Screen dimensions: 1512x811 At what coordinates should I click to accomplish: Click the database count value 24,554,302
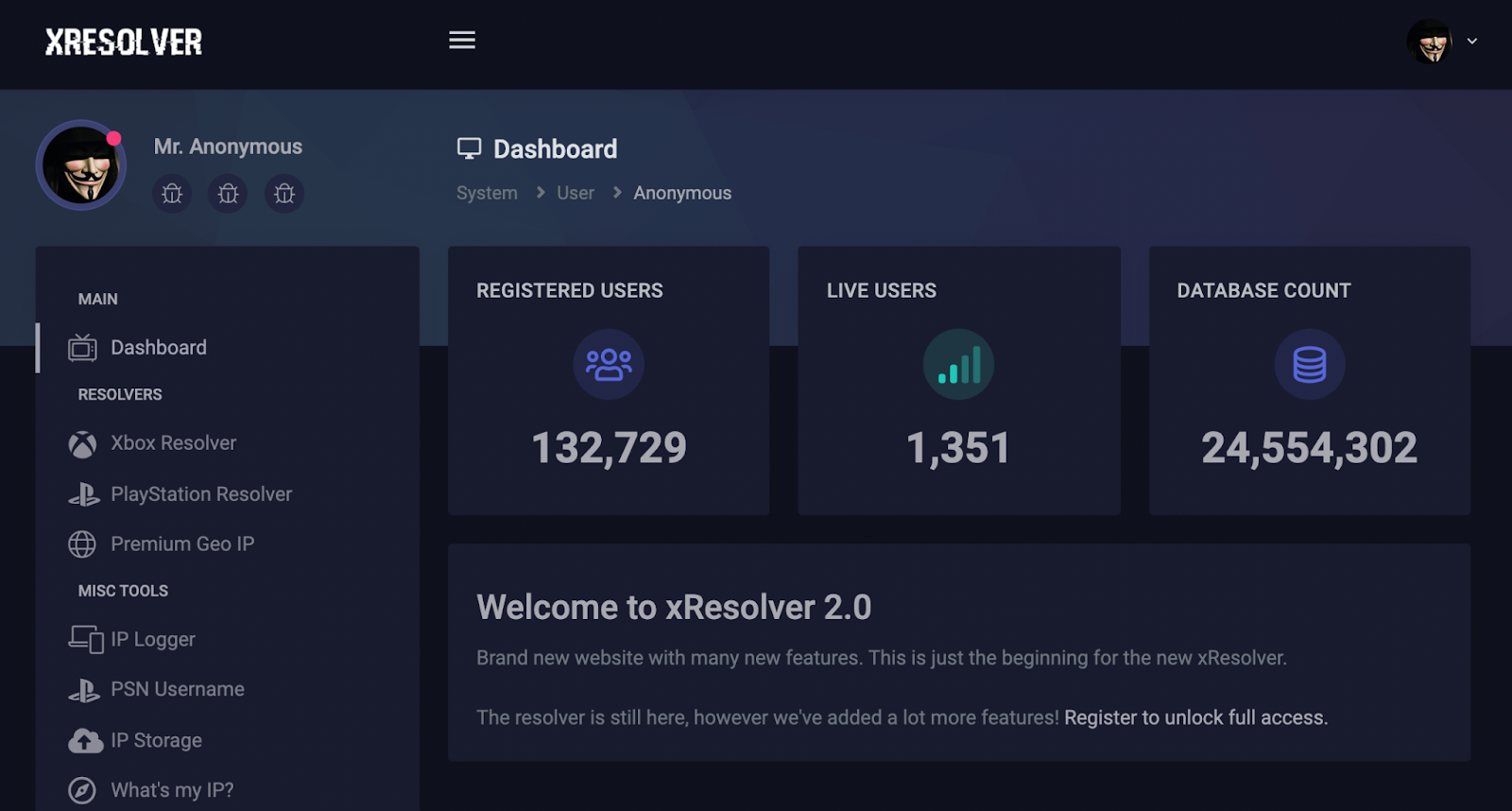click(1309, 448)
